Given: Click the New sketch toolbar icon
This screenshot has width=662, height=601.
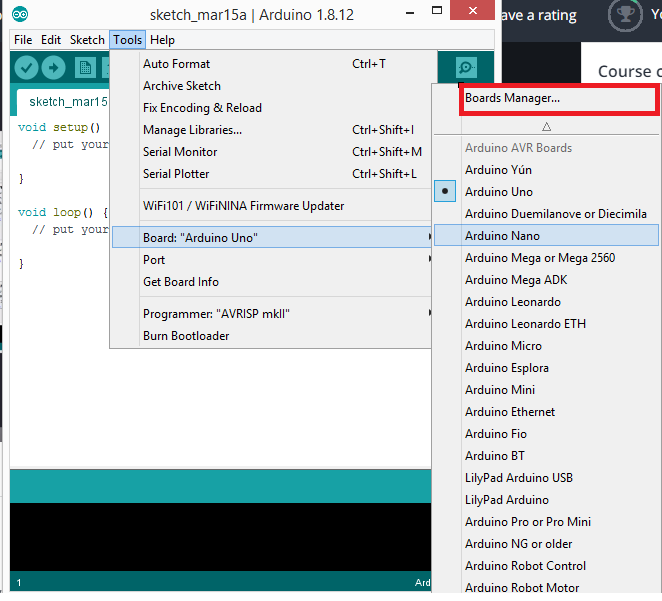Looking at the screenshot, I should coord(85,68).
